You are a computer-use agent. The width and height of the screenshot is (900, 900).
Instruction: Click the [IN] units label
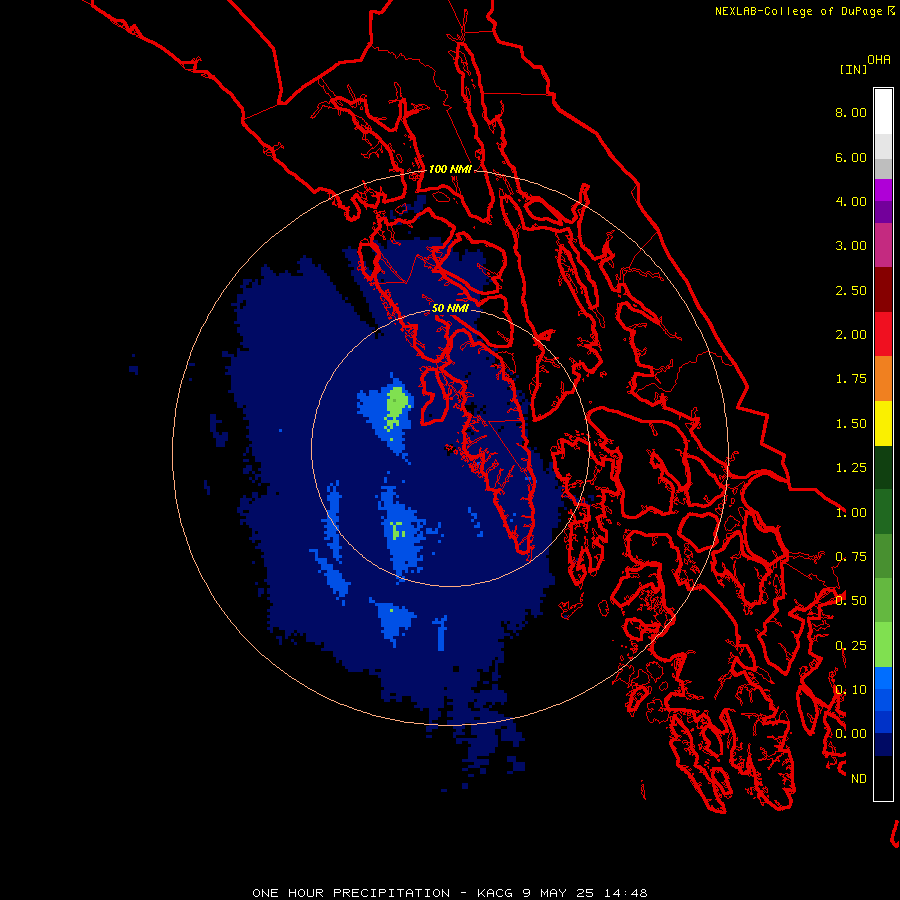click(853, 69)
